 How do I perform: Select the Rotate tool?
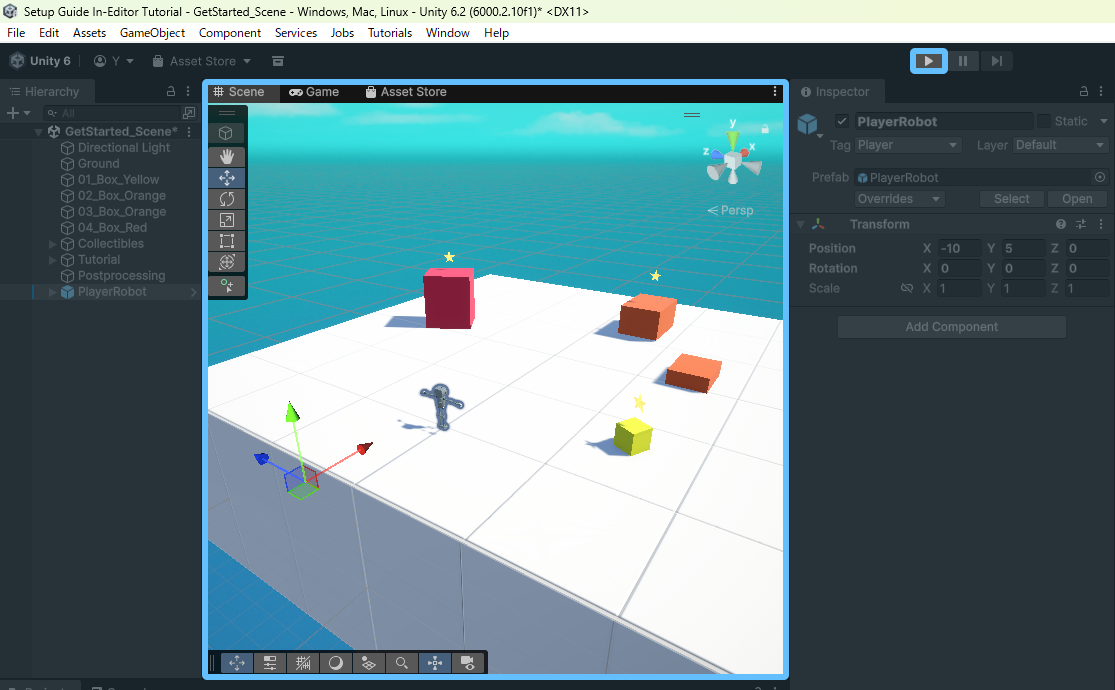click(227, 199)
